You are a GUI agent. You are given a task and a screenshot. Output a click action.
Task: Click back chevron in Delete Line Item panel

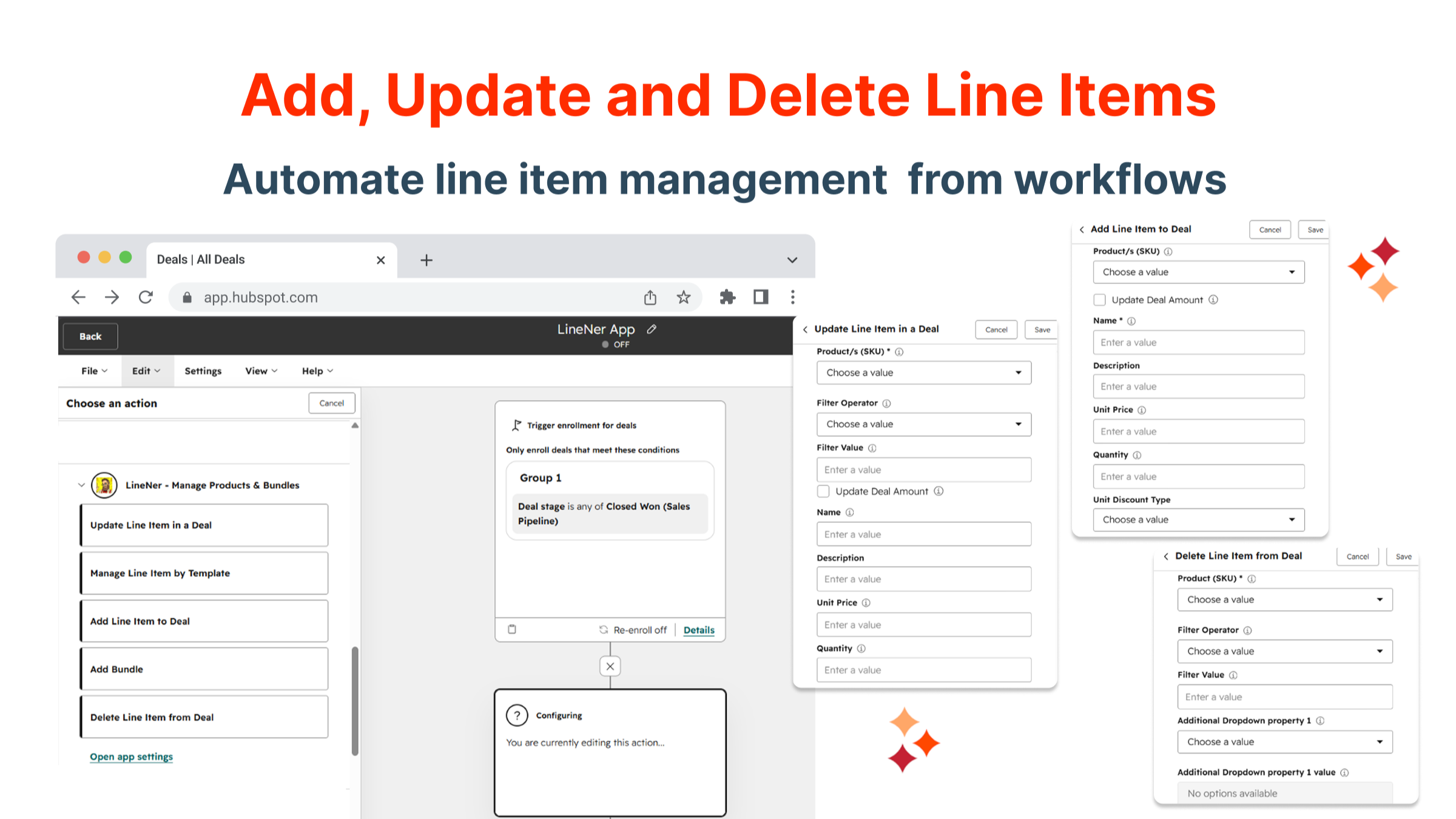[1166, 556]
